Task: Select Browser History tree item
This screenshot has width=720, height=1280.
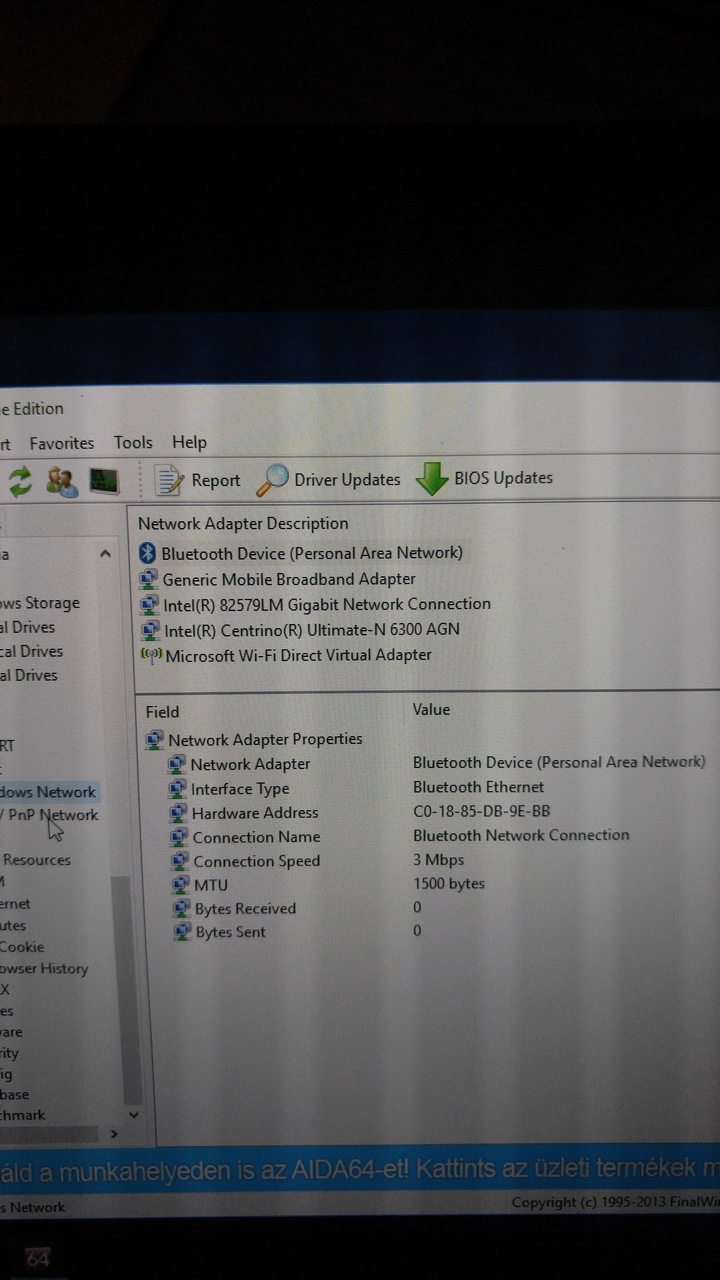Action: pos(44,968)
